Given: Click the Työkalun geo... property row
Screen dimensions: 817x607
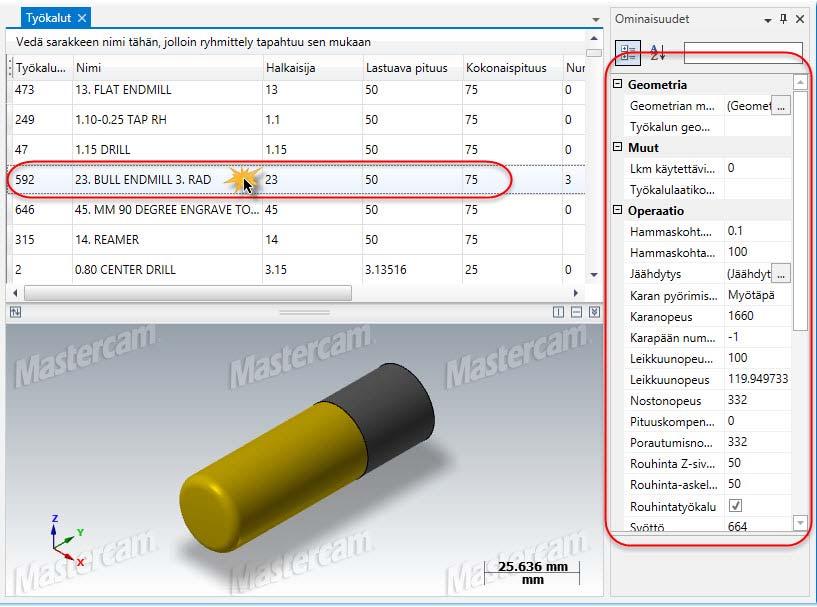Looking at the screenshot, I should click(708, 127).
